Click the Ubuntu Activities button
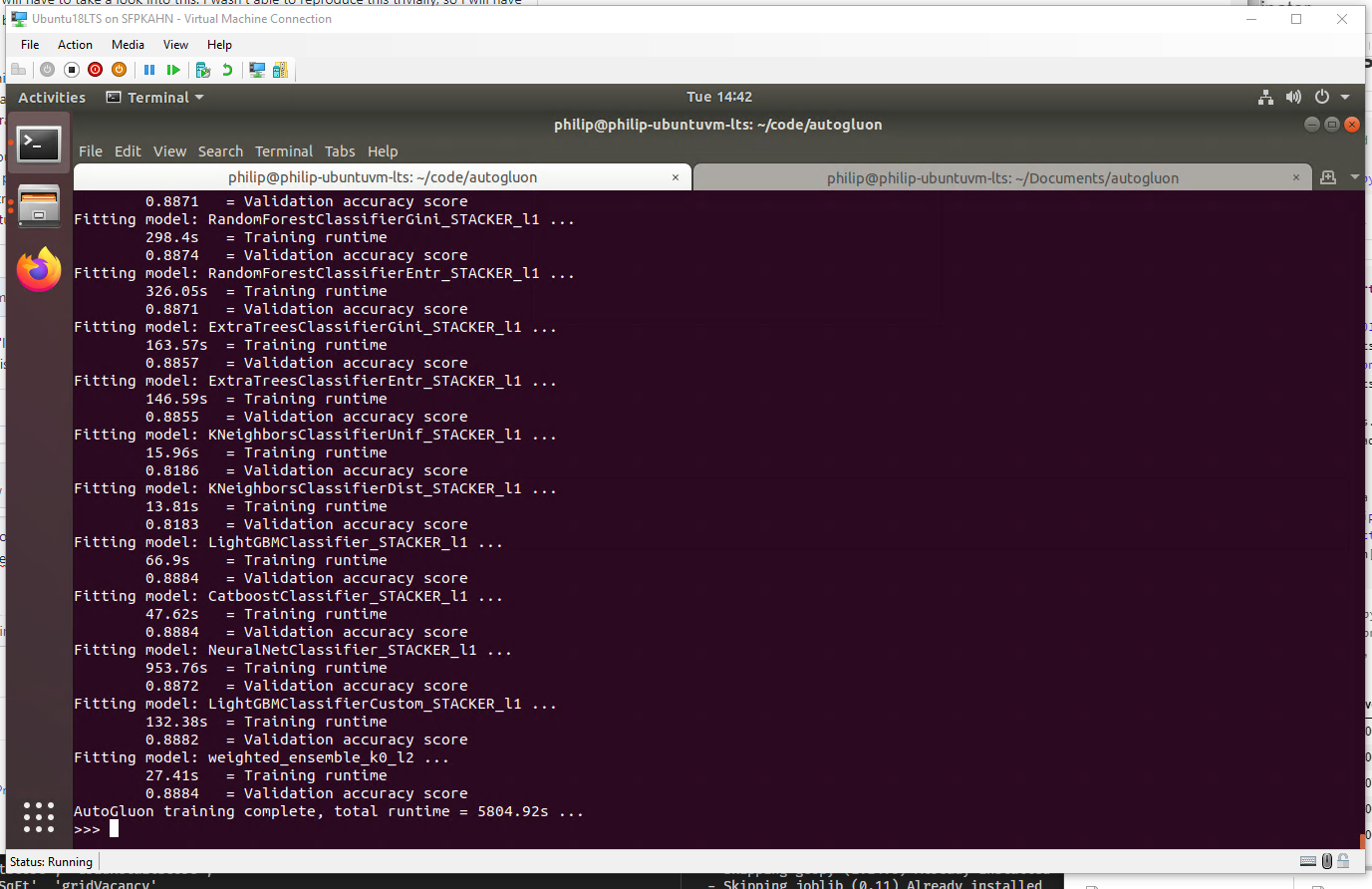The height and width of the screenshot is (889, 1372). [x=52, y=98]
